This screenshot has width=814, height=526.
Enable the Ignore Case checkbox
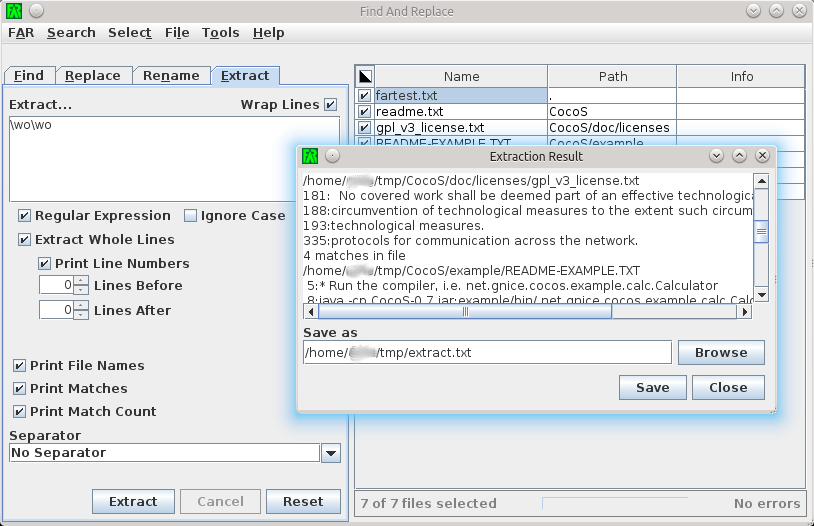tap(191, 215)
